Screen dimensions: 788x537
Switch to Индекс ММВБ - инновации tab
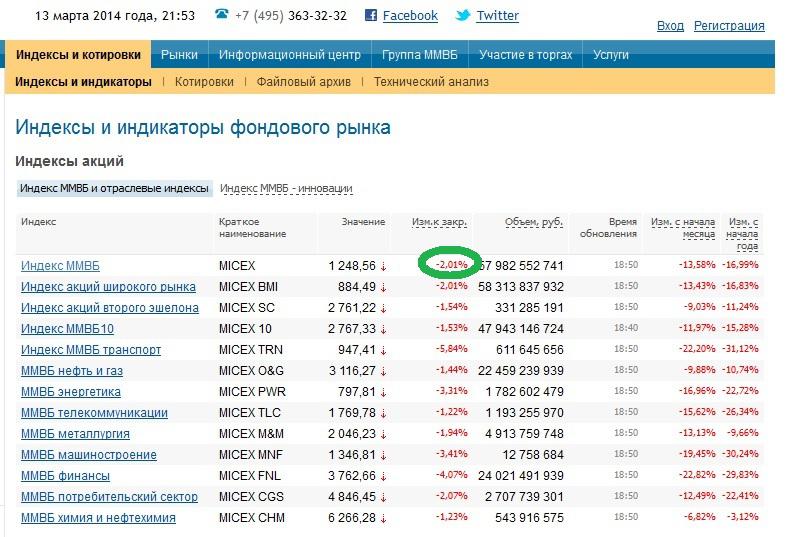pyautogui.click(x=286, y=188)
